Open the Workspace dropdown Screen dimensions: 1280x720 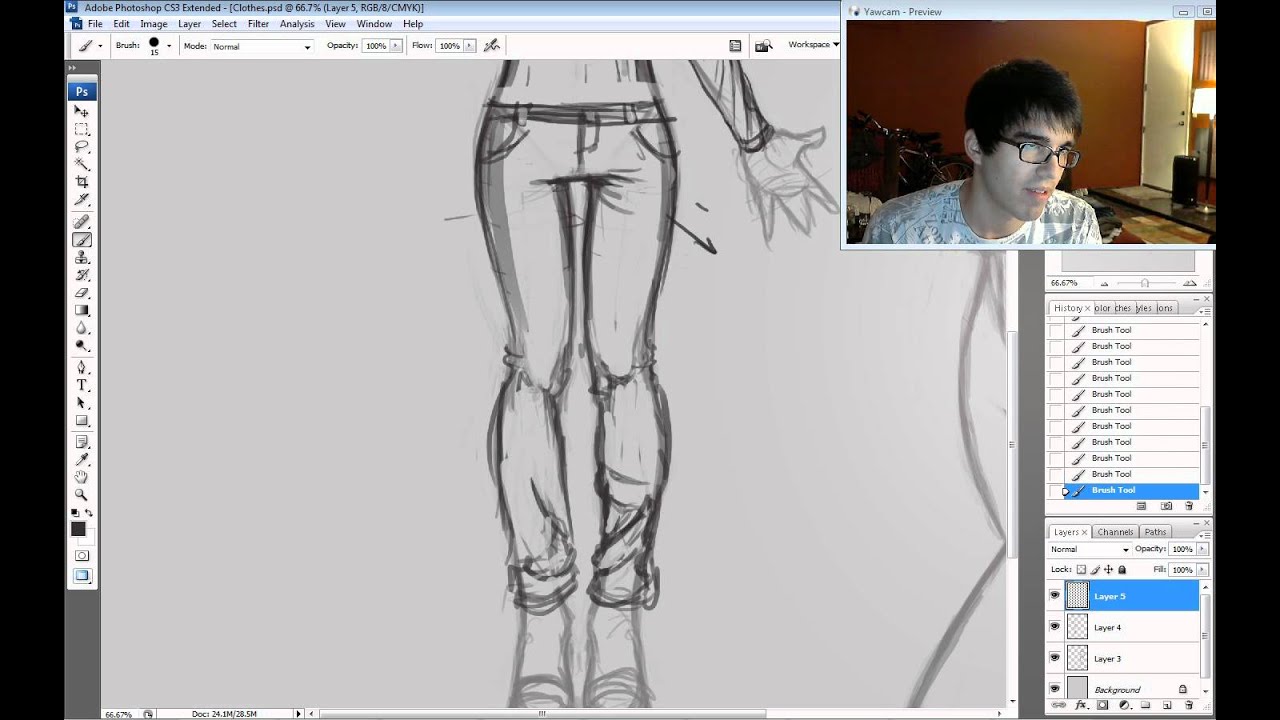813,45
